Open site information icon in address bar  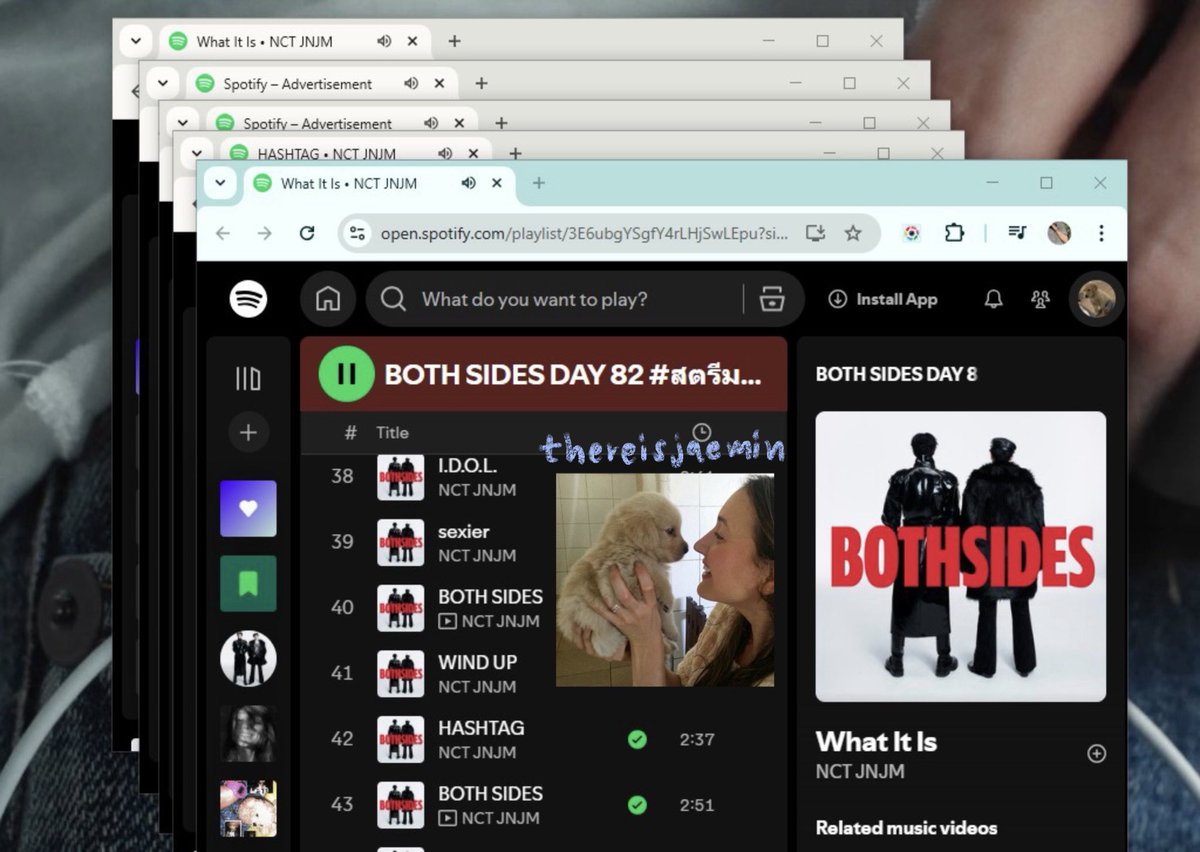(x=357, y=233)
